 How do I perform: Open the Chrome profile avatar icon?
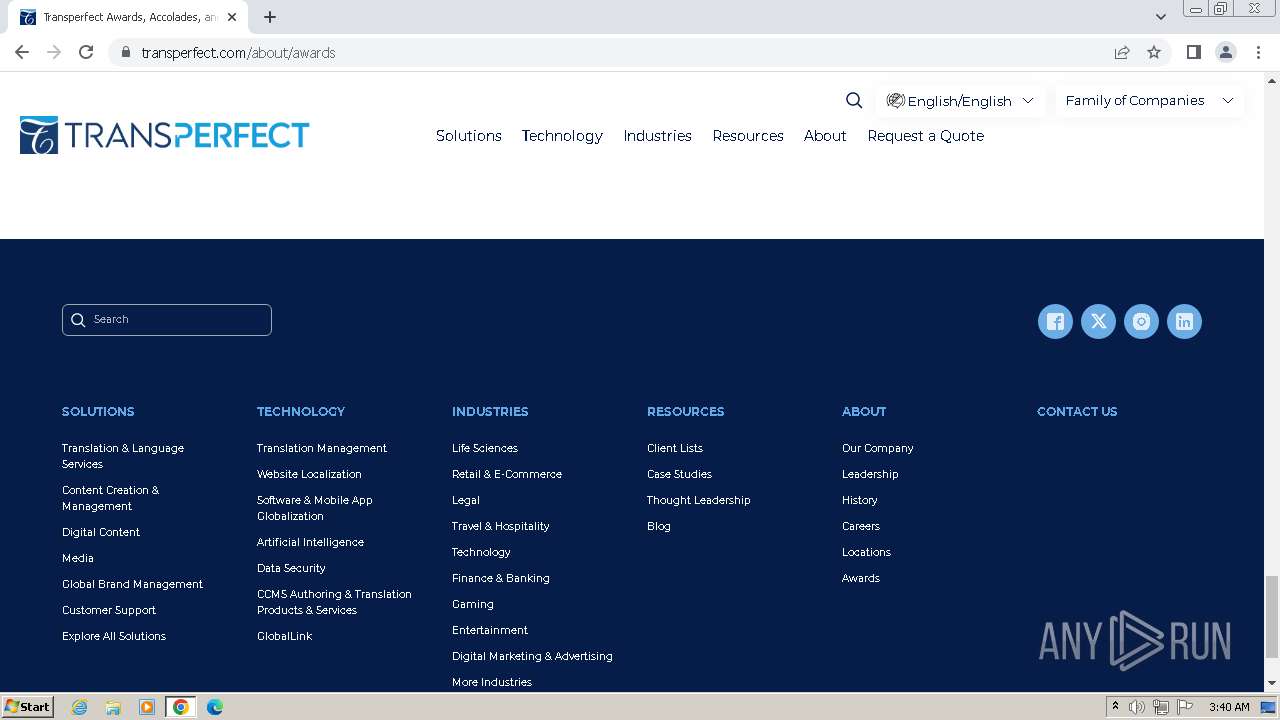[1226, 52]
